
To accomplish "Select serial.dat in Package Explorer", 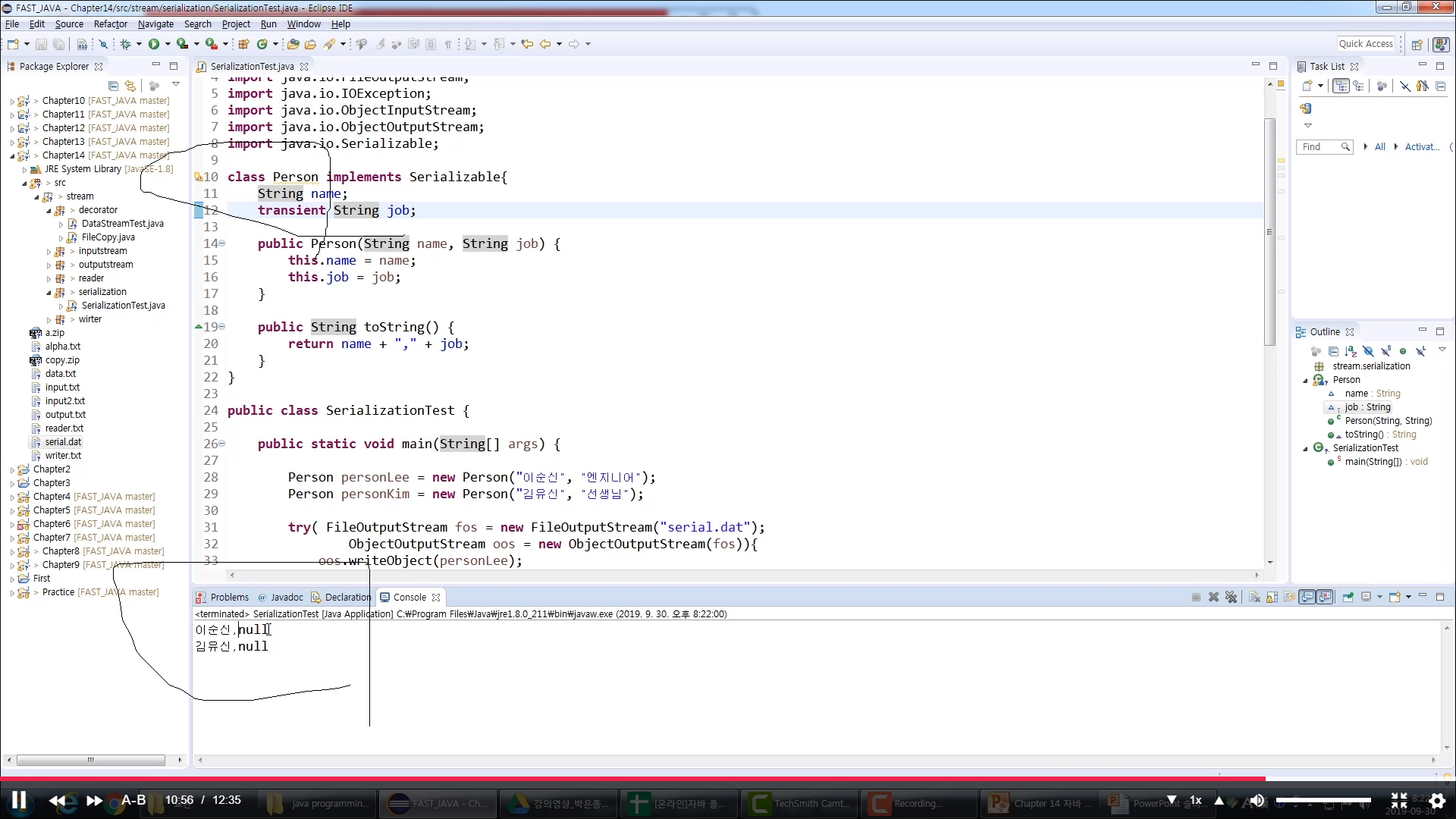I will [x=63, y=442].
